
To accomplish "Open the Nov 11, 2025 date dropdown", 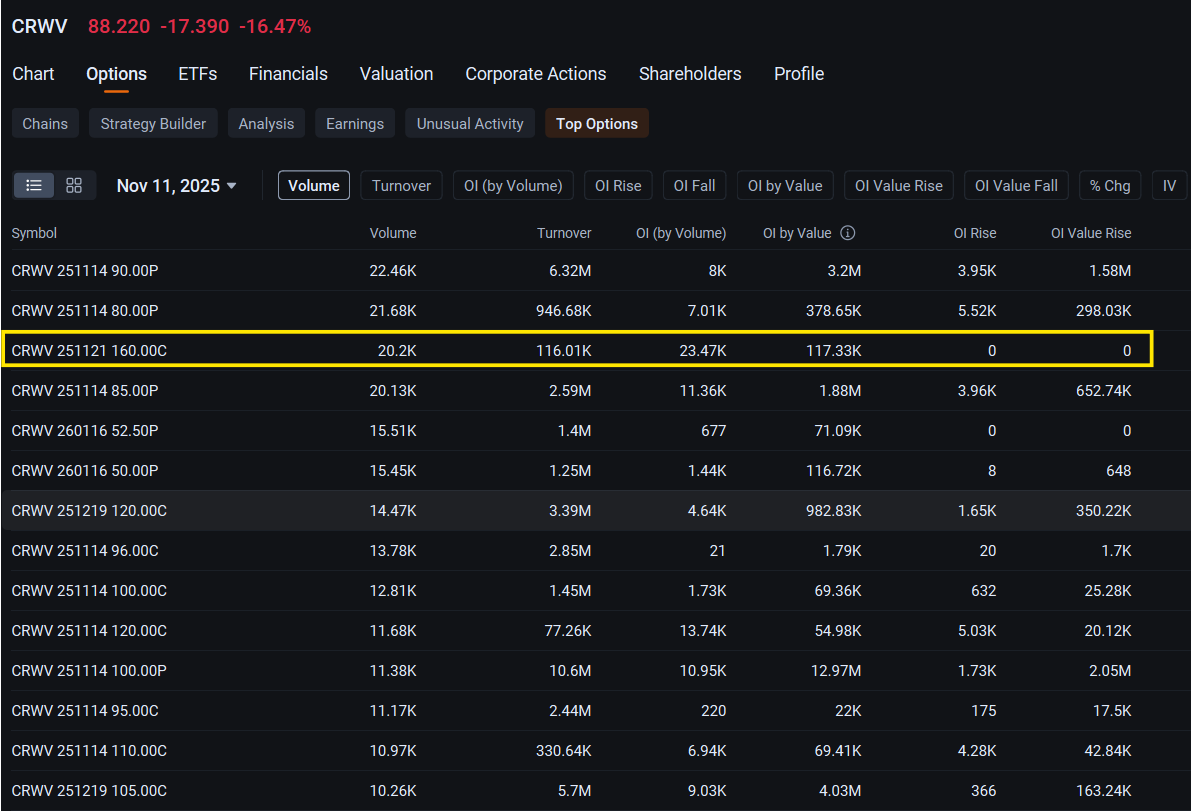I will (x=176, y=186).
